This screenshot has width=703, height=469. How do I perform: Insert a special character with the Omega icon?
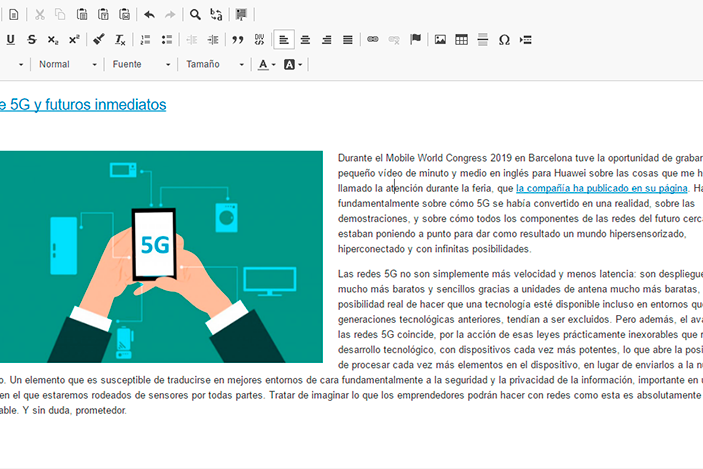click(504, 40)
